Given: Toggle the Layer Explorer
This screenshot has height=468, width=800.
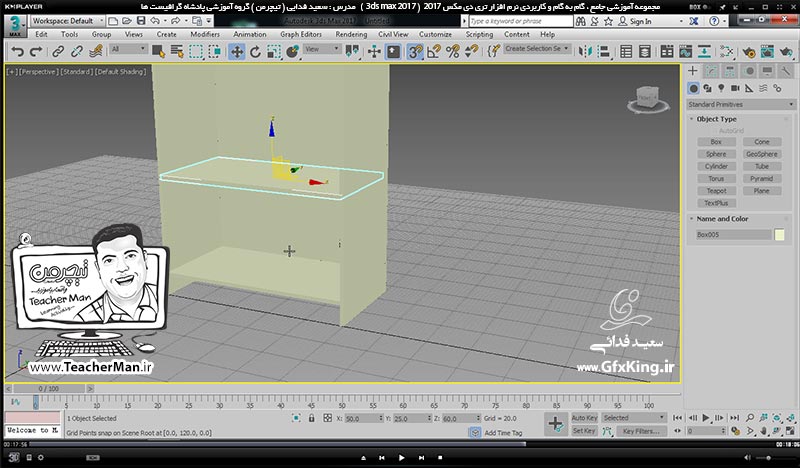Looking at the screenshot, I should point(645,52).
